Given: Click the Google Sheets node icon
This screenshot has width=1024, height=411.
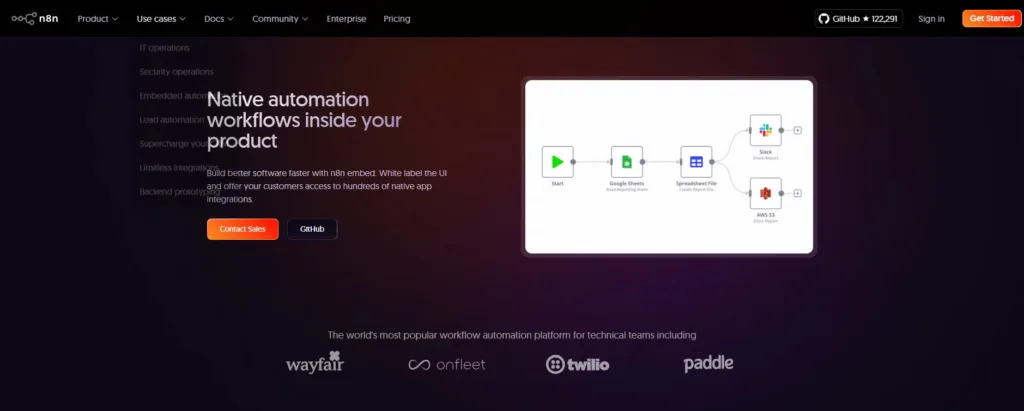Looking at the screenshot, I should pyautogui.click(x=627, y=161).
